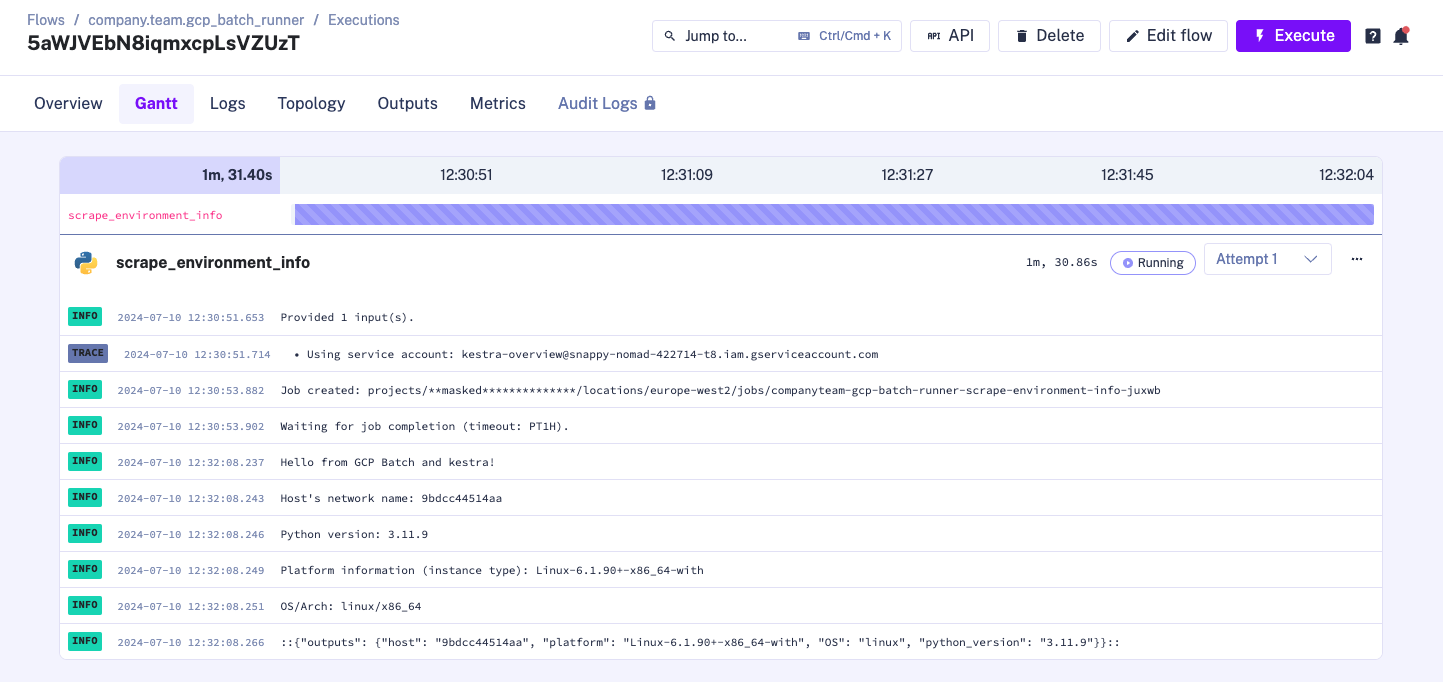Open the notifications bell icon
The image size is (1443, 682).
point(1401,36)
